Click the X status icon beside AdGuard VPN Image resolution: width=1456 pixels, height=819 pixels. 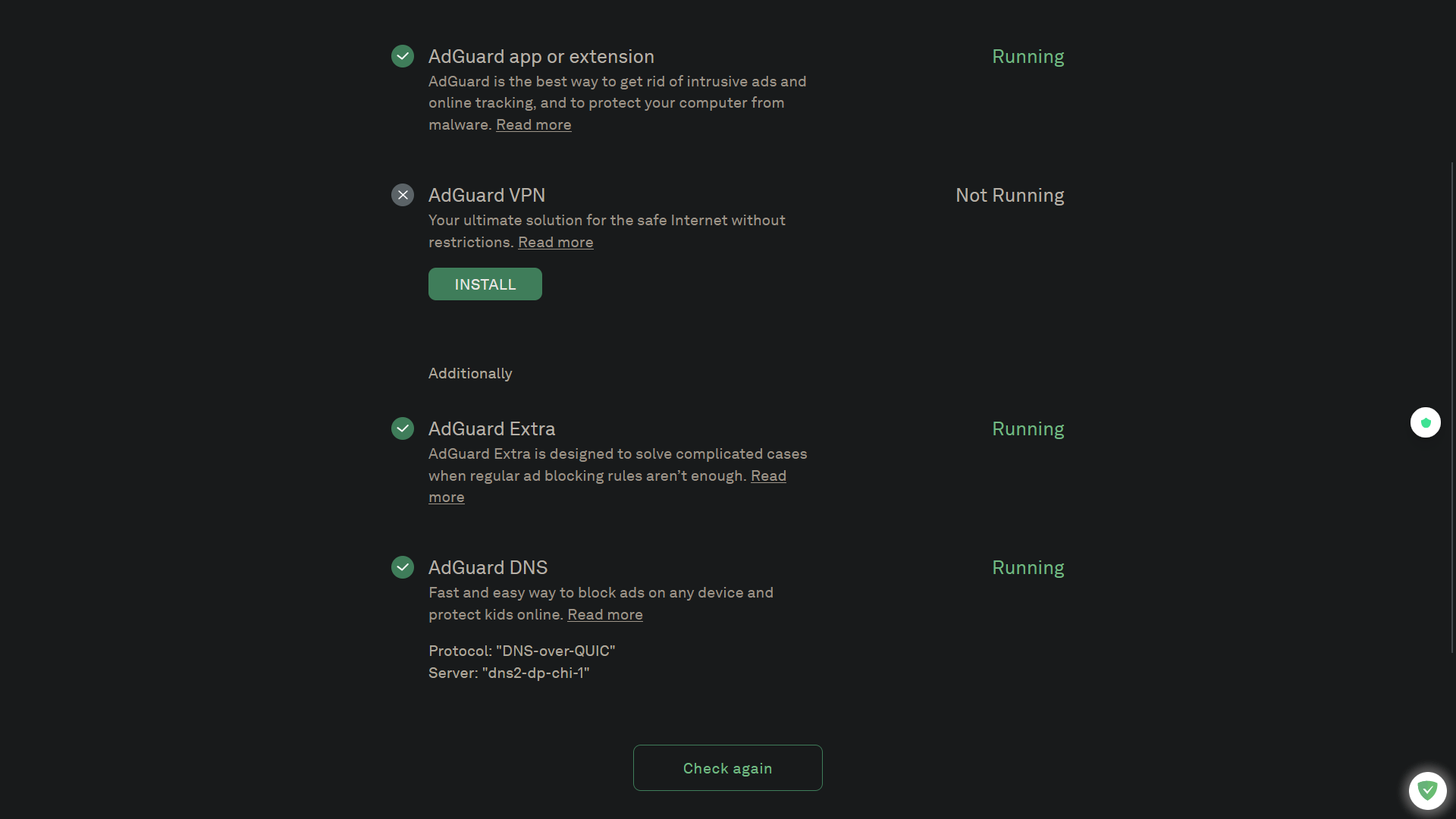[x=402, y=194]
